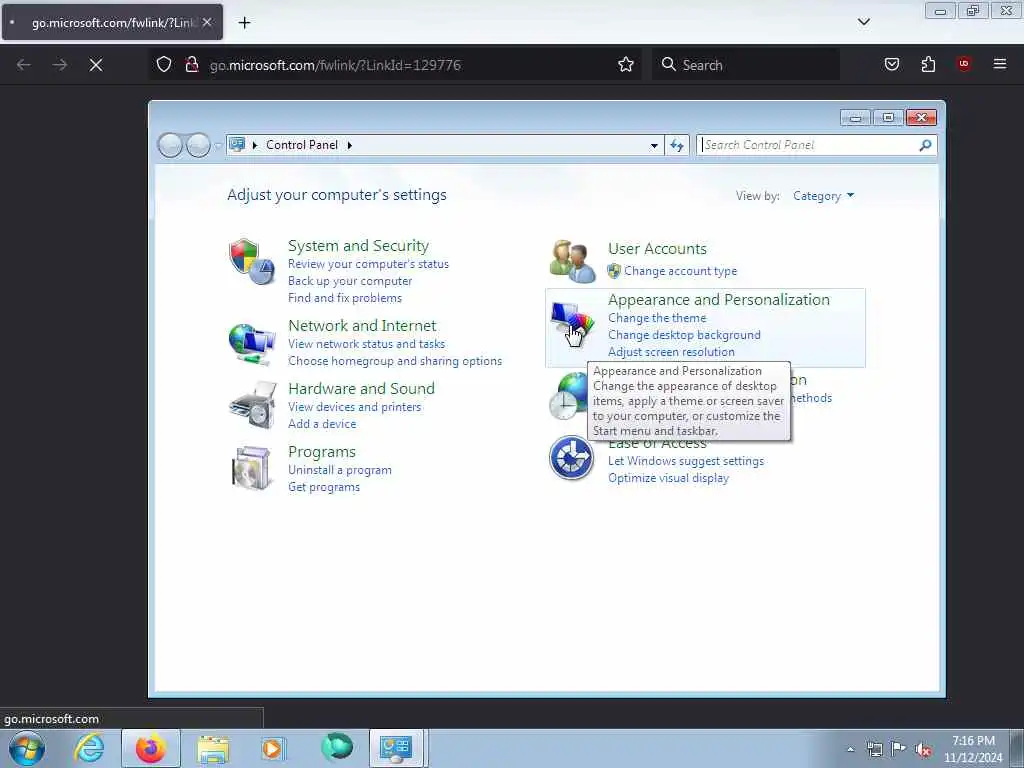Open the System and Security shield icon
Screen dimensions: 1024x768
click(251, 261)
